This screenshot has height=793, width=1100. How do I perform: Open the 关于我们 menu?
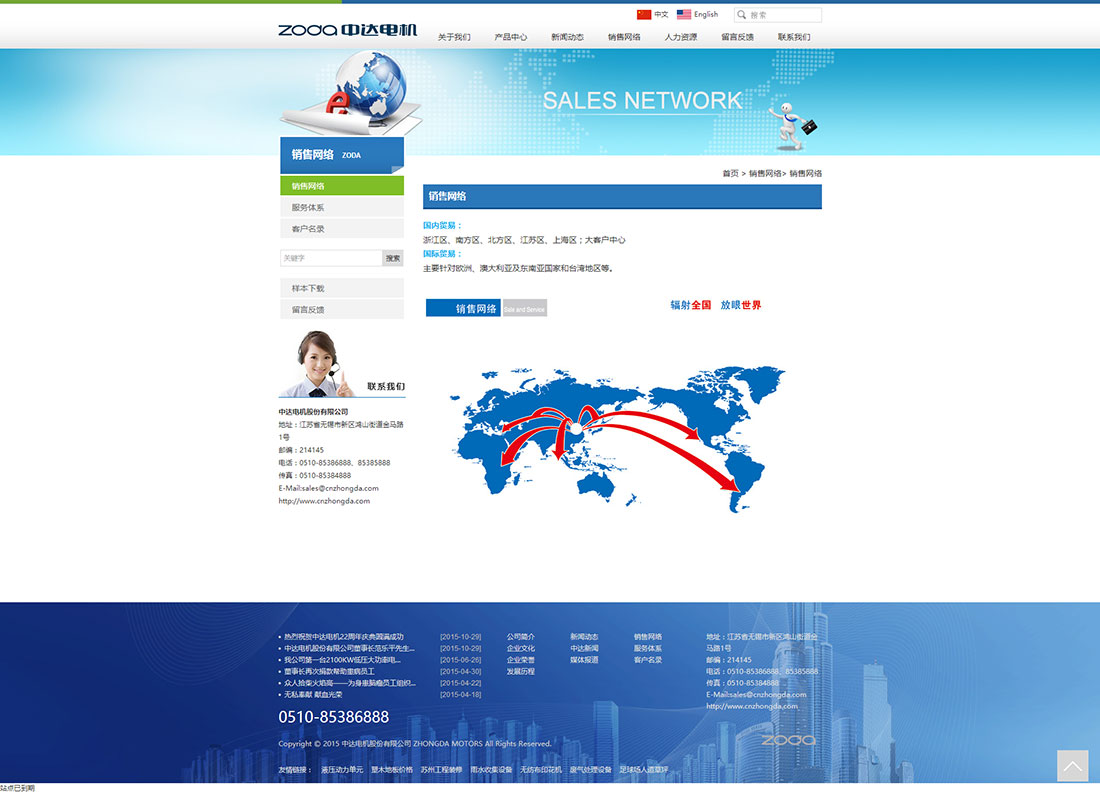(454, 37)
